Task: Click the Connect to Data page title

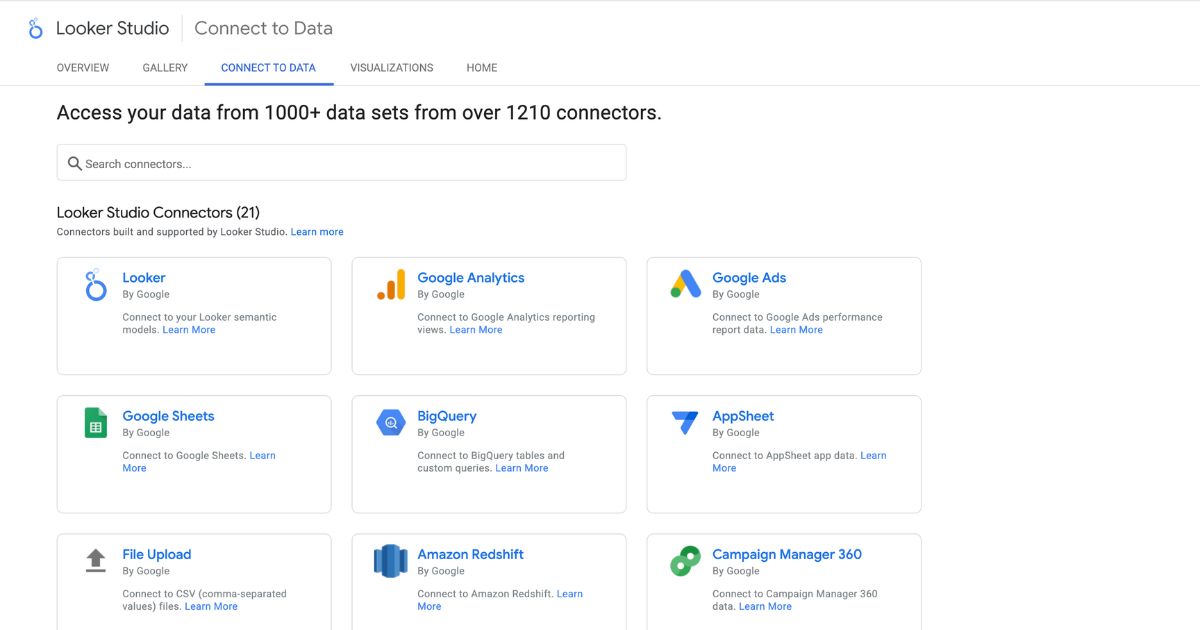Action: tap(263, 28)
